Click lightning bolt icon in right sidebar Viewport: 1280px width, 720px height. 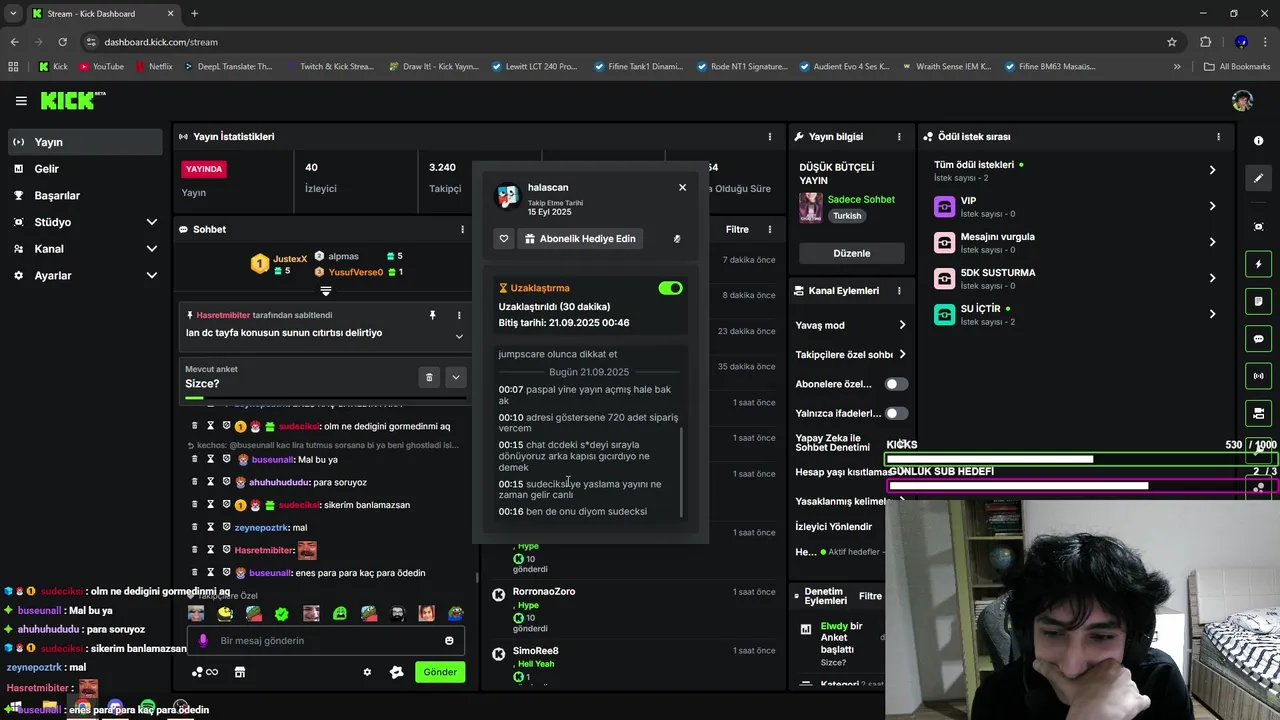(x=1258, y=264)
